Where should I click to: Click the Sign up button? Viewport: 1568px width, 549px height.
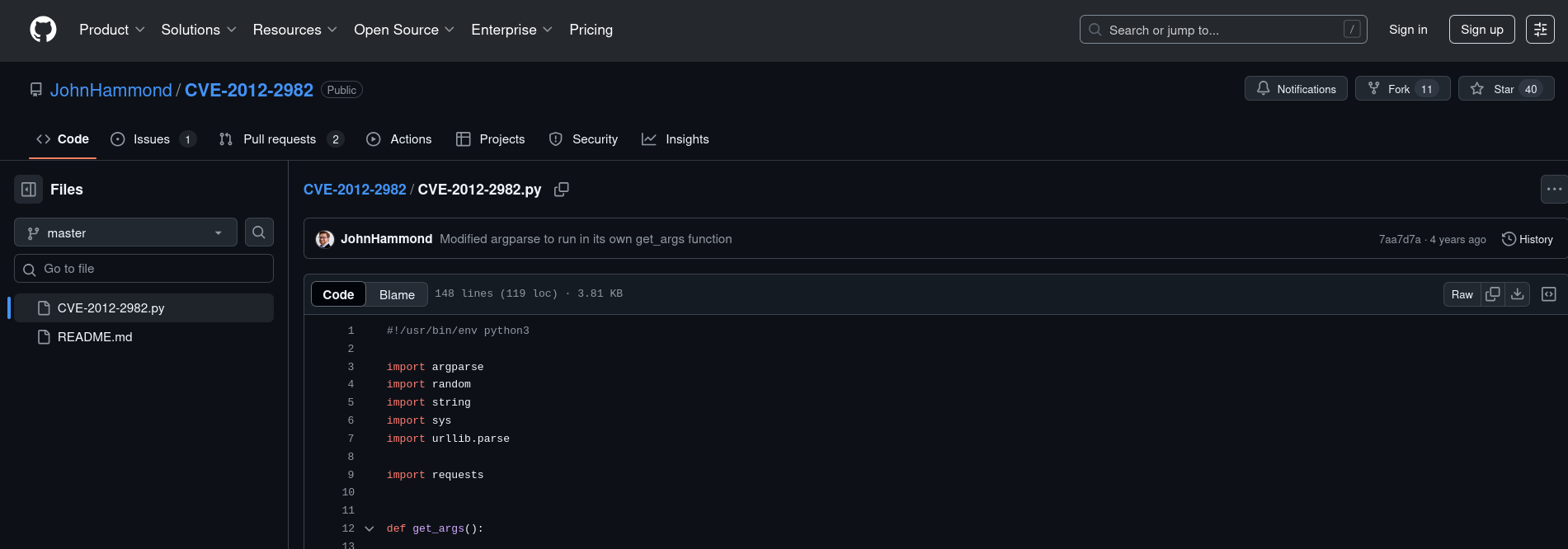click(x=1481, y=30)
